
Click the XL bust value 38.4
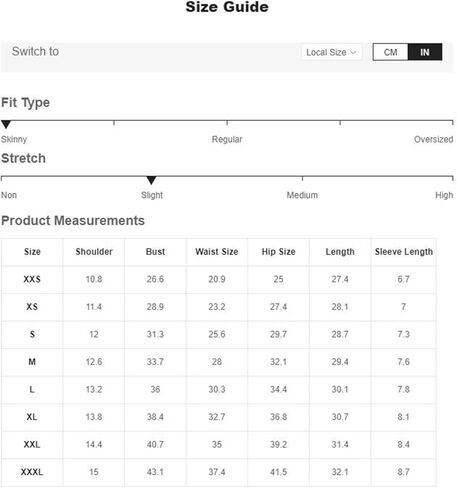(155, 417)
